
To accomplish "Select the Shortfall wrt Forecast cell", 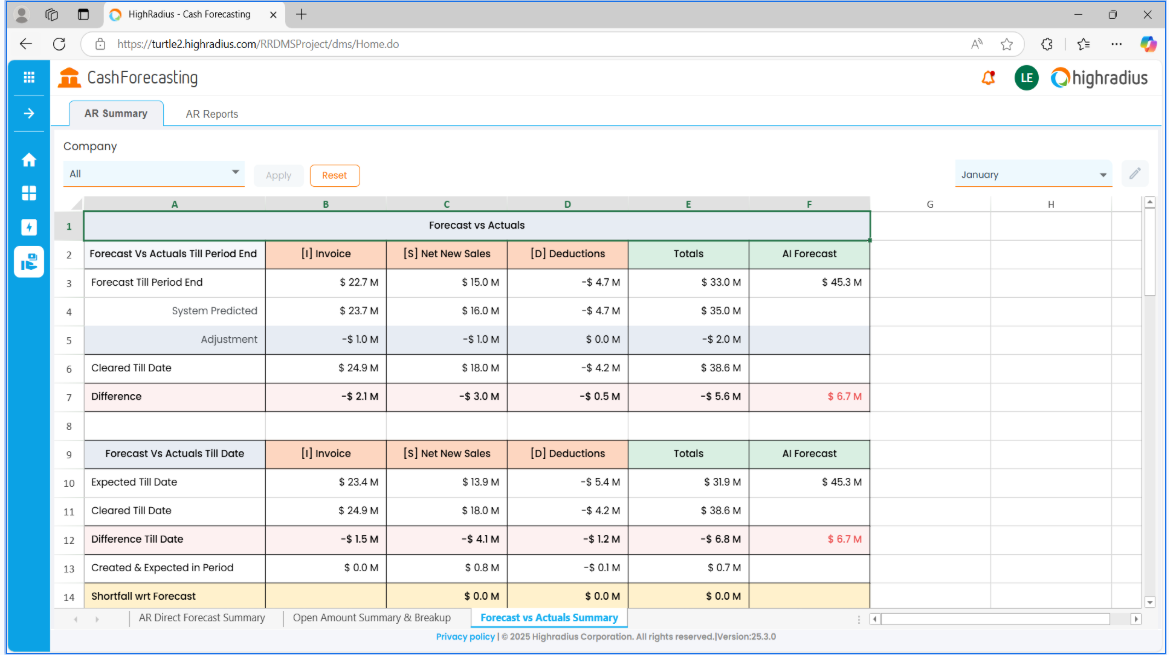I will click(x=174, y=596).
